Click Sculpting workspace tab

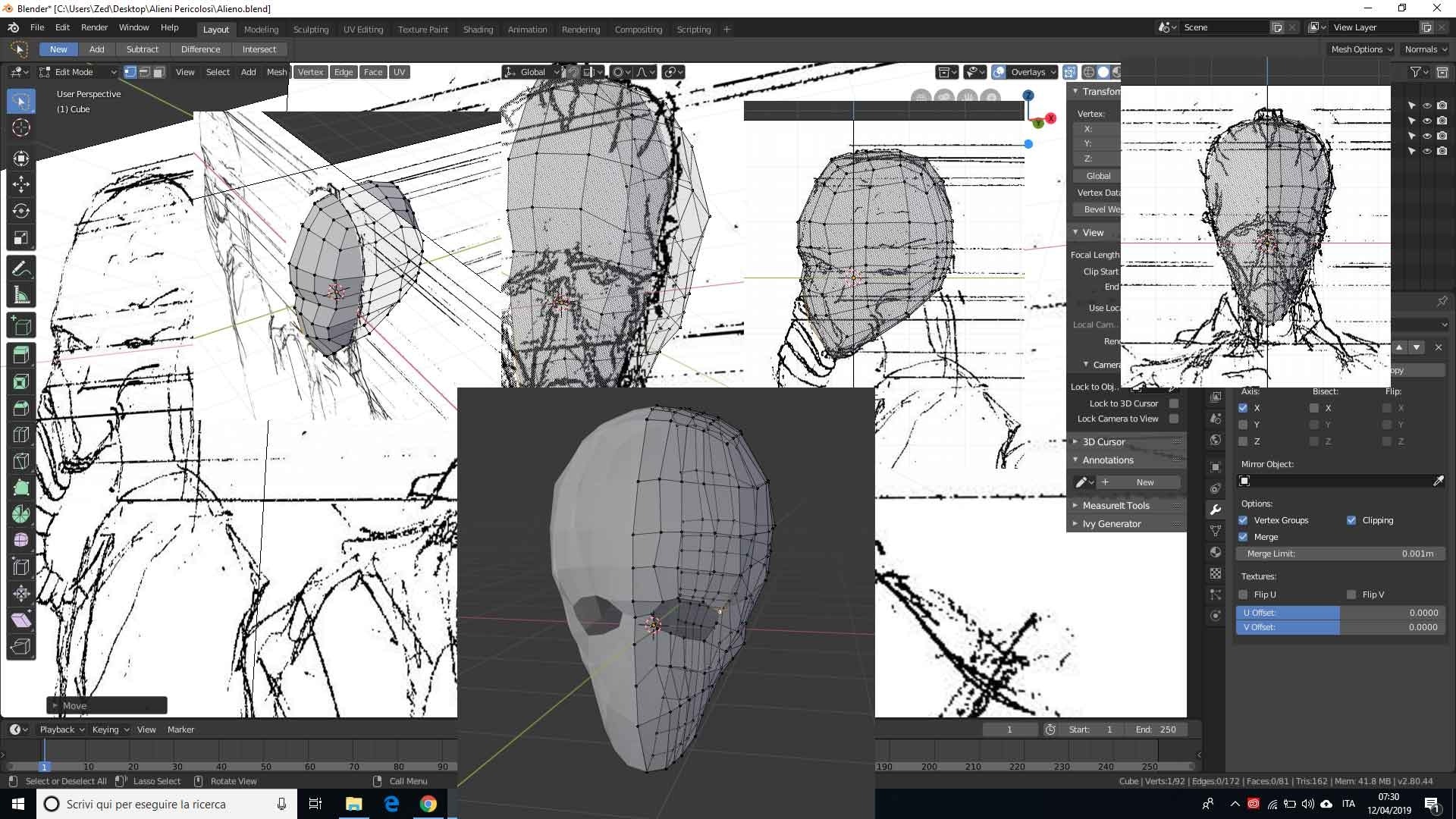310,28
